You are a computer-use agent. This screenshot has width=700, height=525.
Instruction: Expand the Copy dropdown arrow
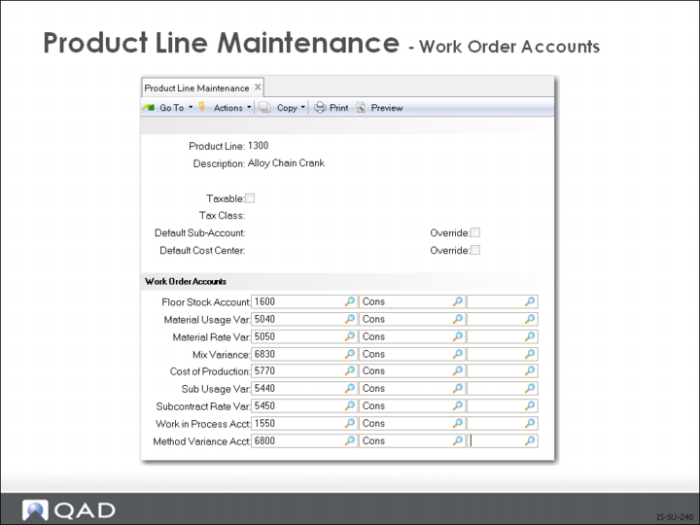(x=303, y=107)
